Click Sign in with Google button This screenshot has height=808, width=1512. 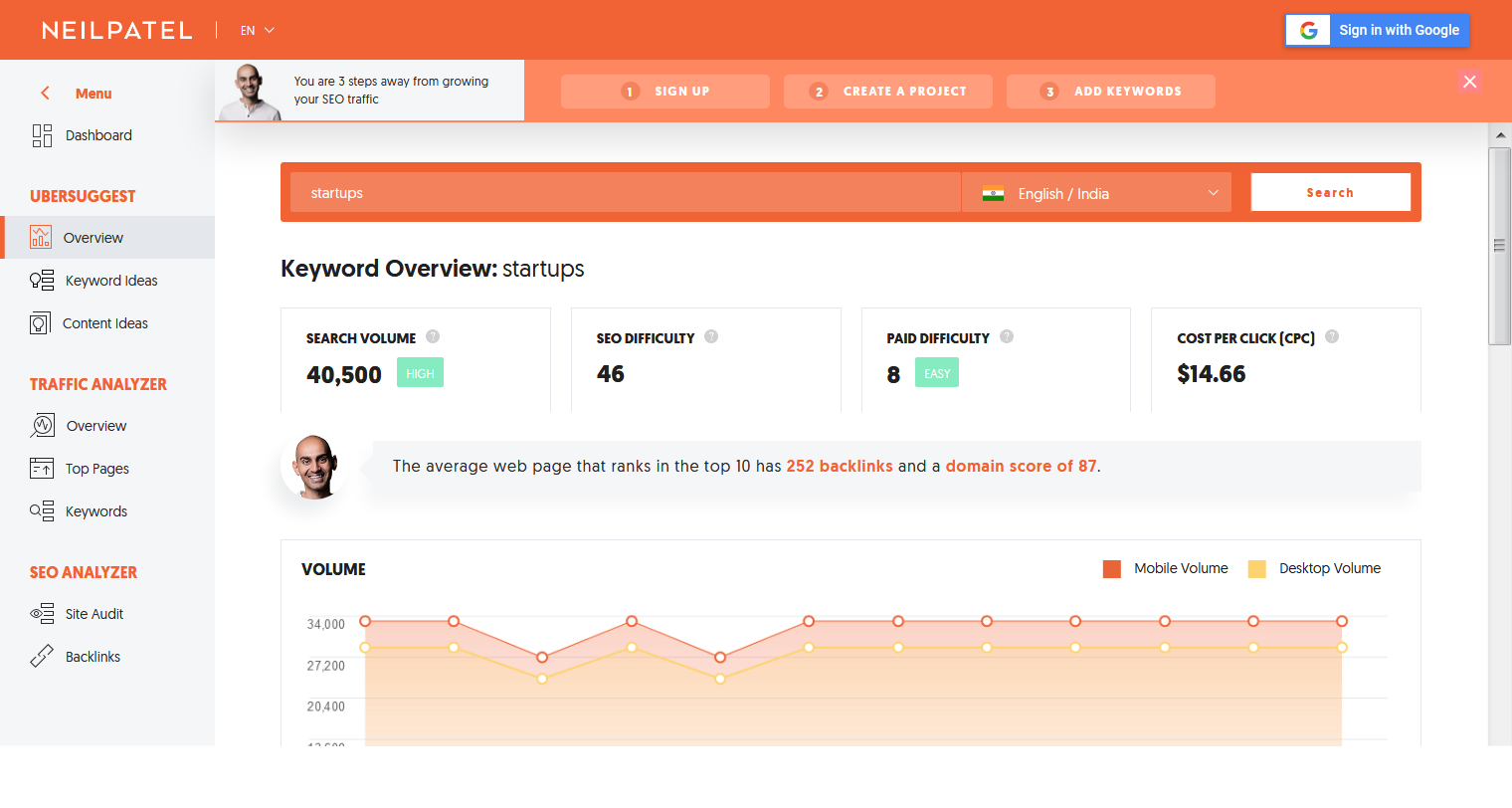click(1377, 31)
